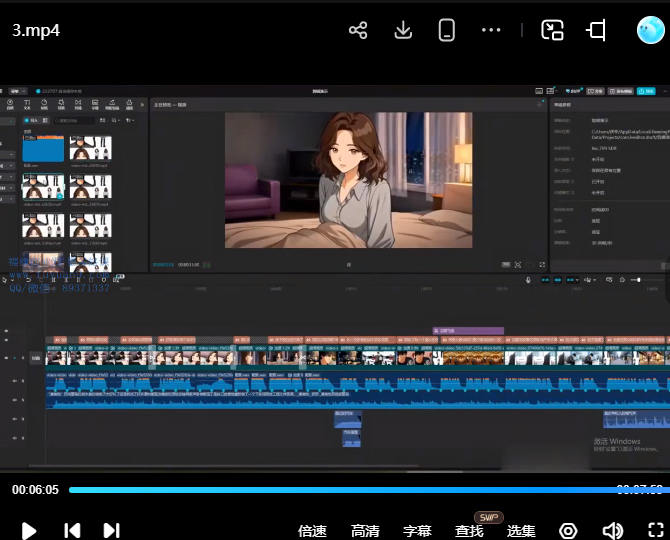Open the media sort dropdown
Screen dimensions: 670x540
115,120
